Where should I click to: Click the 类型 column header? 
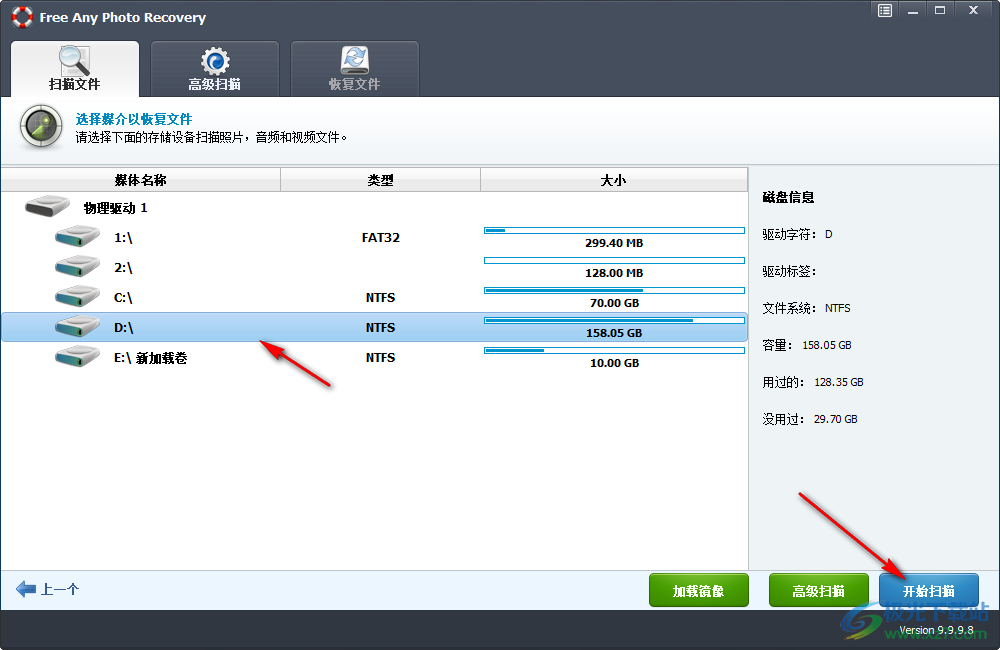380,179
